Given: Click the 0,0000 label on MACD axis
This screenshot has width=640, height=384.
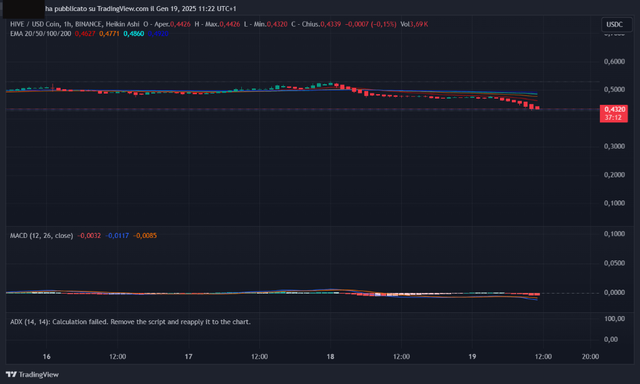Looking at the screenshot, I should [x=614, y=293].
